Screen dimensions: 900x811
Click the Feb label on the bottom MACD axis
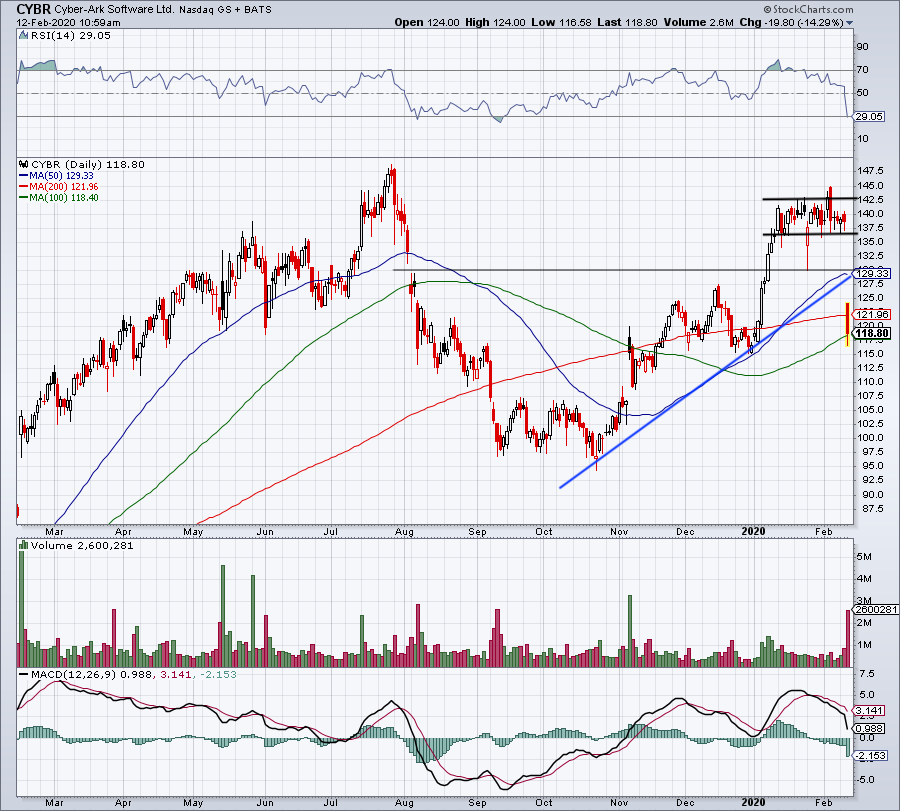[x=824, y=802]
